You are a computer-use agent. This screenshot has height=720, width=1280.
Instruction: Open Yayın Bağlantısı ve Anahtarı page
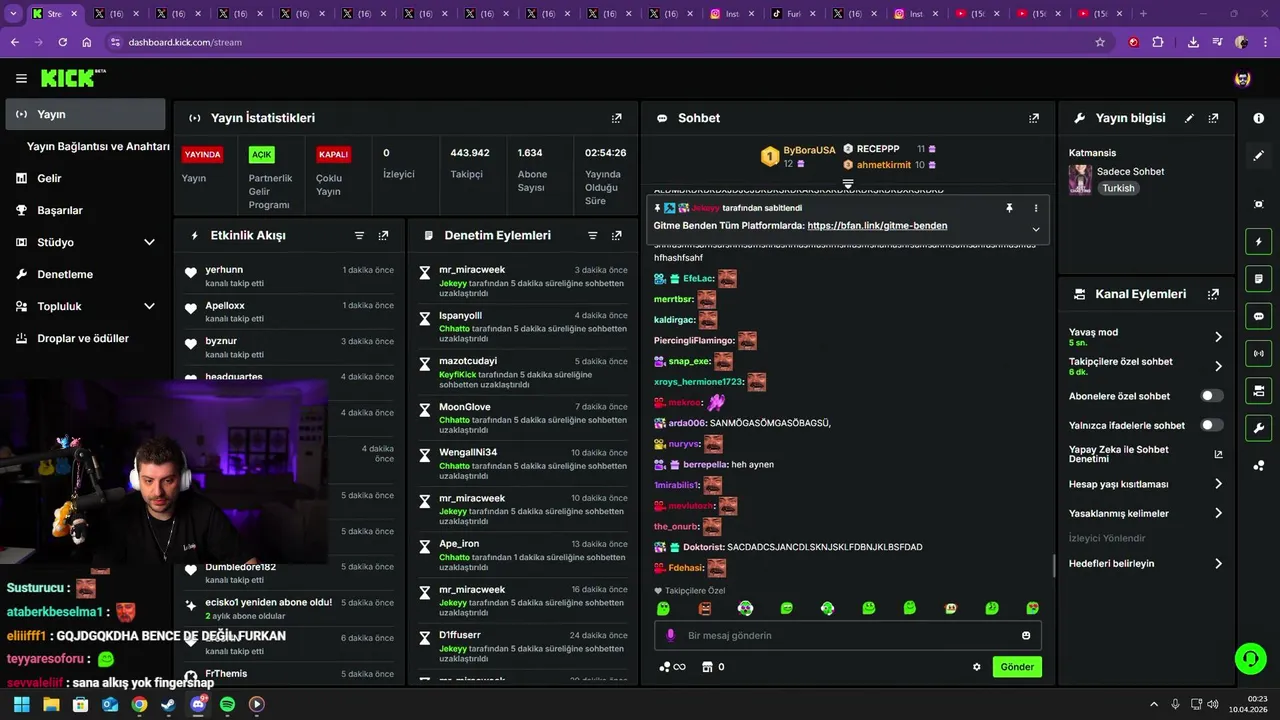click(98, 146)
